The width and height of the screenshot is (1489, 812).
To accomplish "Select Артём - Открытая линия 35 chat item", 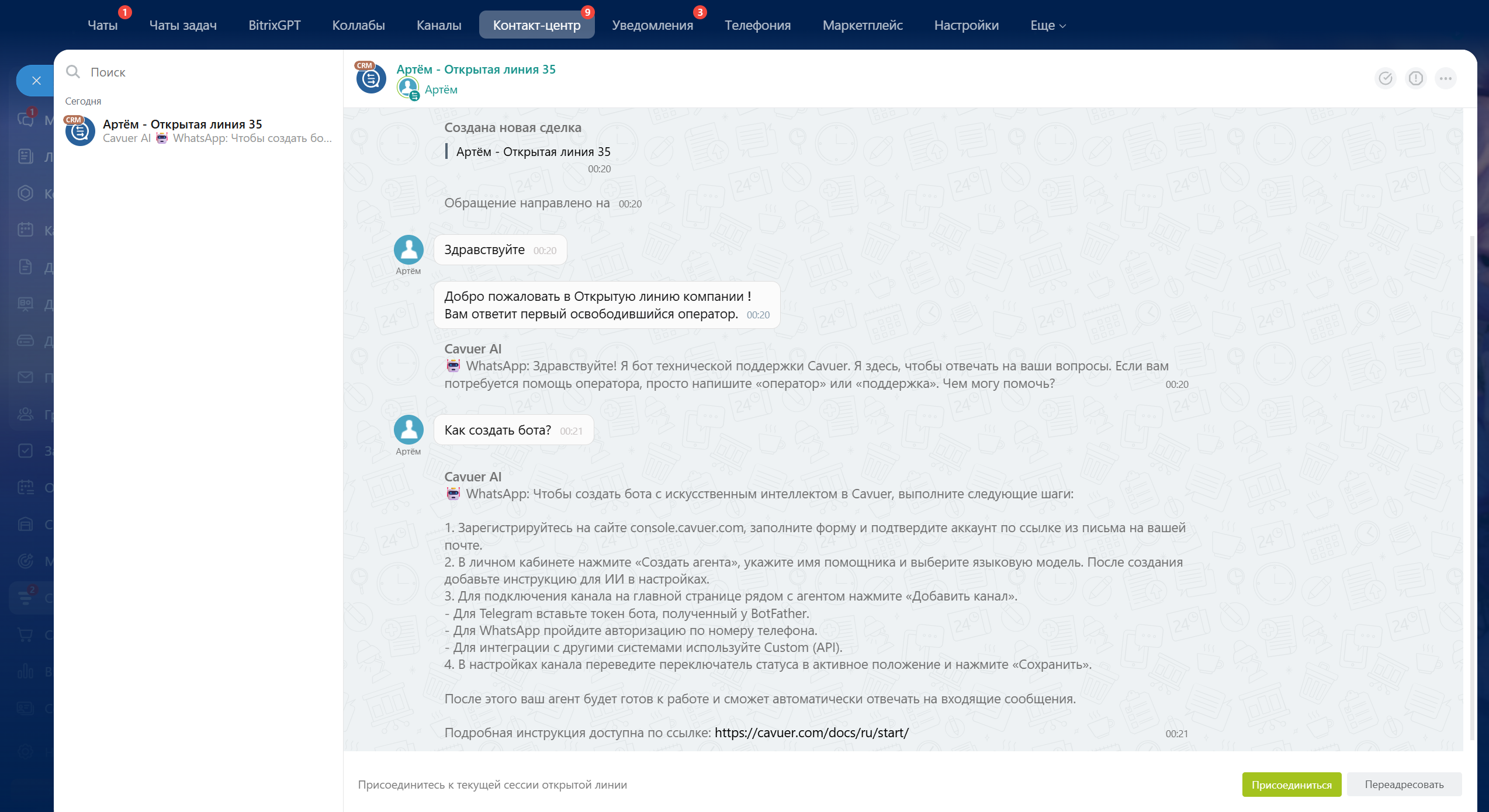I will pyautogui.click(x=199, y=131).
